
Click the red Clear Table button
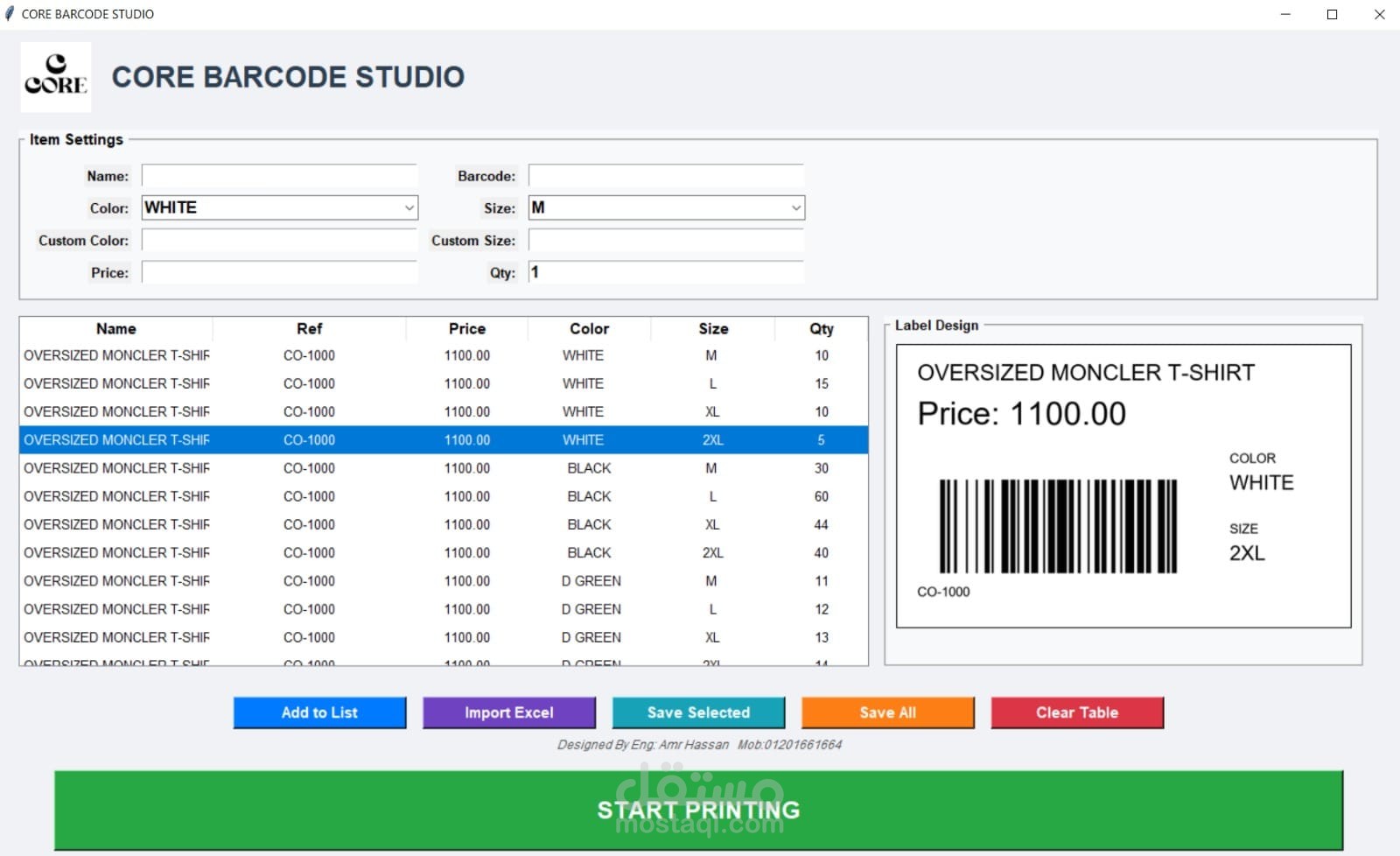(1077, 712)
